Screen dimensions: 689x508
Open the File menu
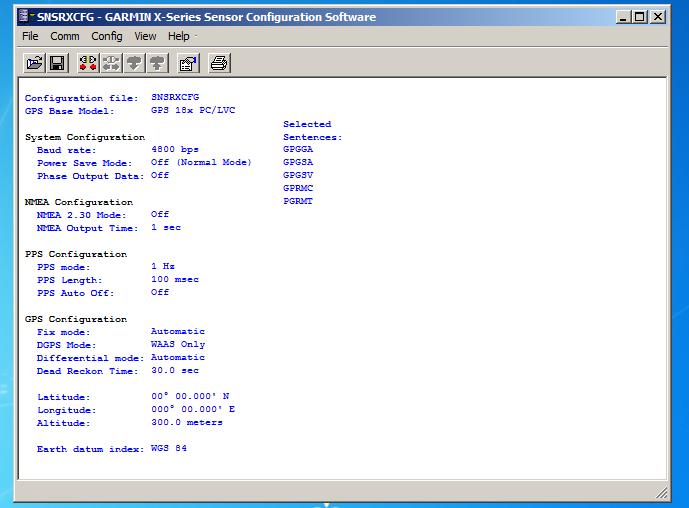coord(30,36)
